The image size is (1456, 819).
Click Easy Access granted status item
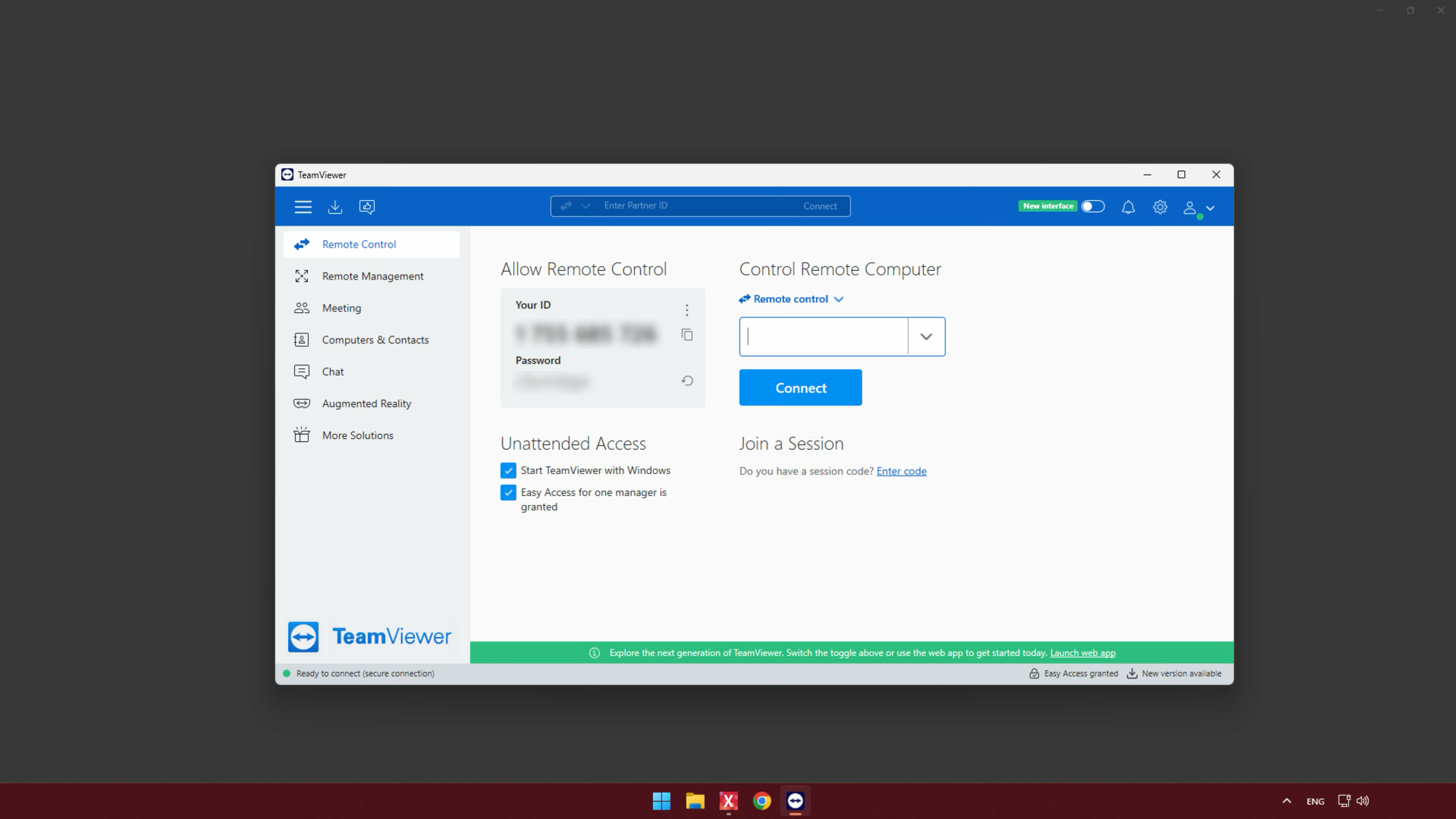coord(1074,674)
